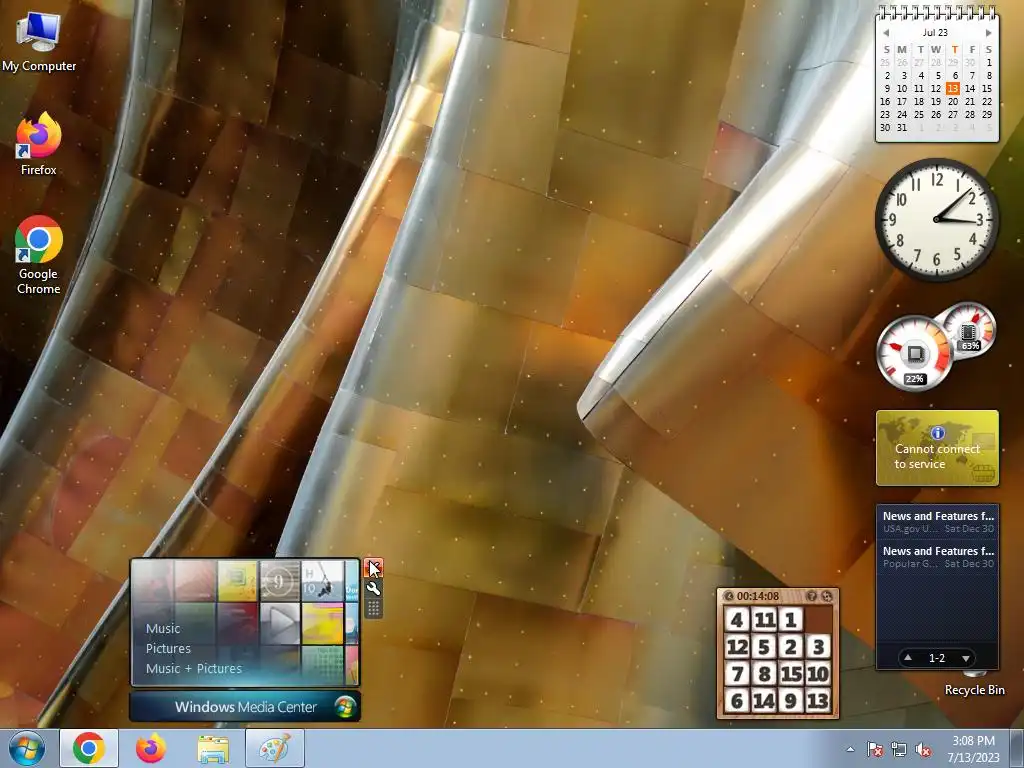This screenshot has height=768, width=1024.
Task: Click the CPU meter gadget showing 22%
Action: click(914, 353)
